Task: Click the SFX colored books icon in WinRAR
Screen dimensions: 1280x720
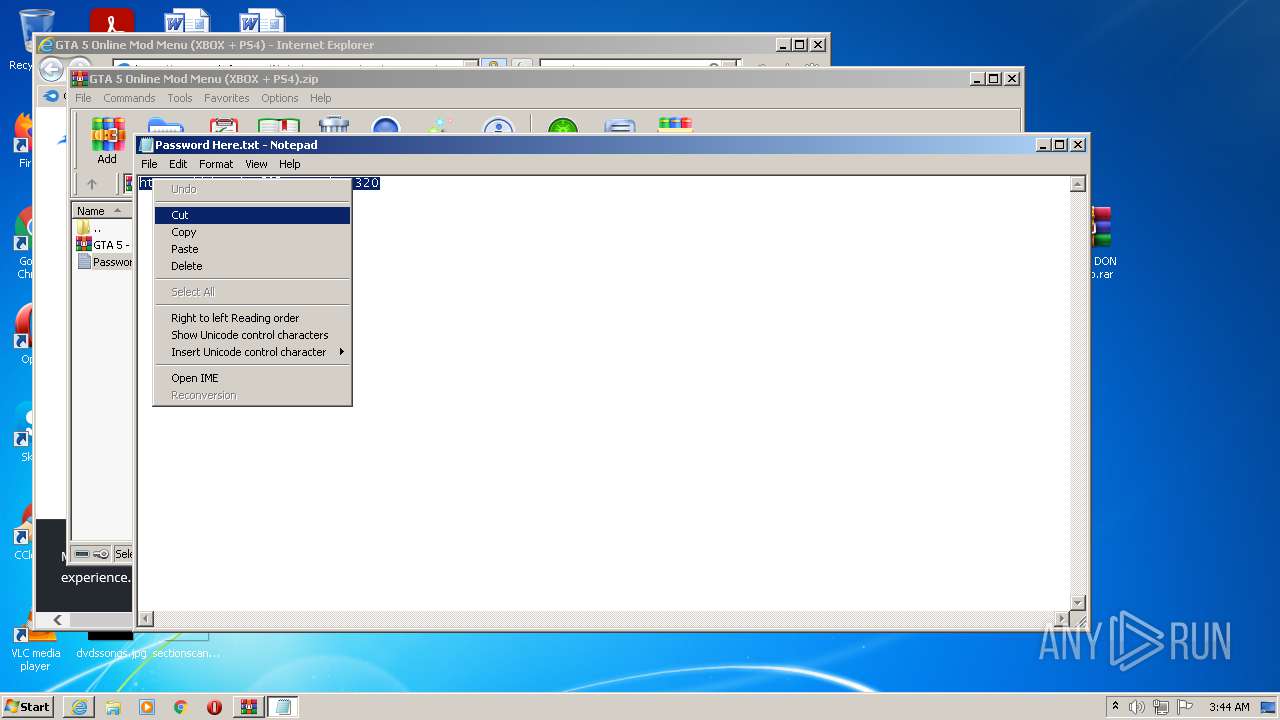Action: pyautogui.click(x=675, y=126)
